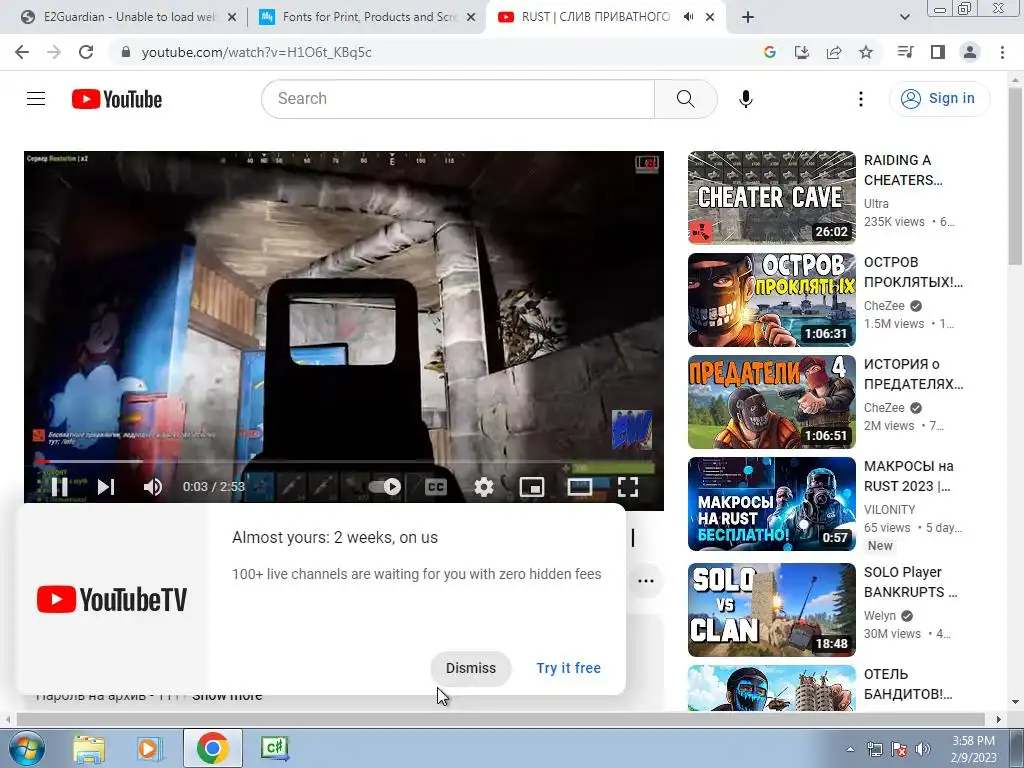Close the RUST YouTube tab
The height and width of the screenshot is (768, 1024).
[710, 18]
